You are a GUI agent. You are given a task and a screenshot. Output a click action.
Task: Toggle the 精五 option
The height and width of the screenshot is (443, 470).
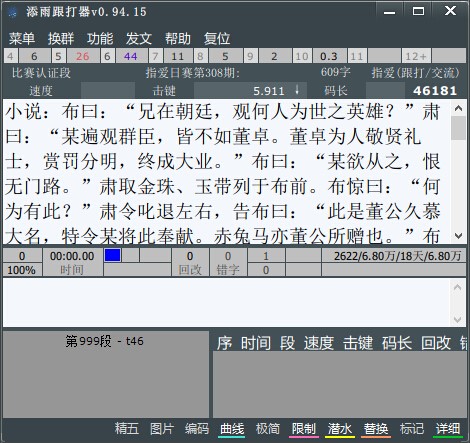coord(127,429)
